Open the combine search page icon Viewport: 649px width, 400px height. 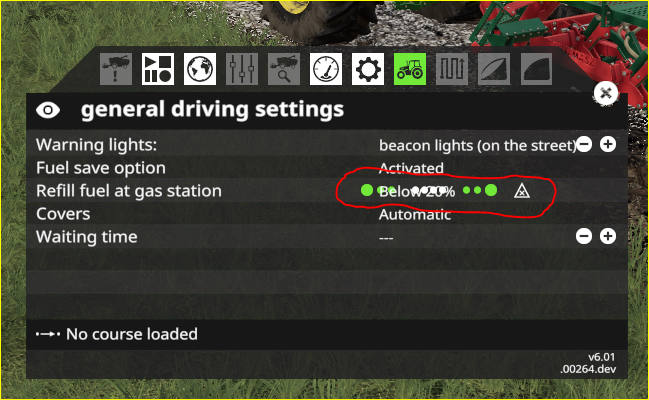tap(284, 69)
